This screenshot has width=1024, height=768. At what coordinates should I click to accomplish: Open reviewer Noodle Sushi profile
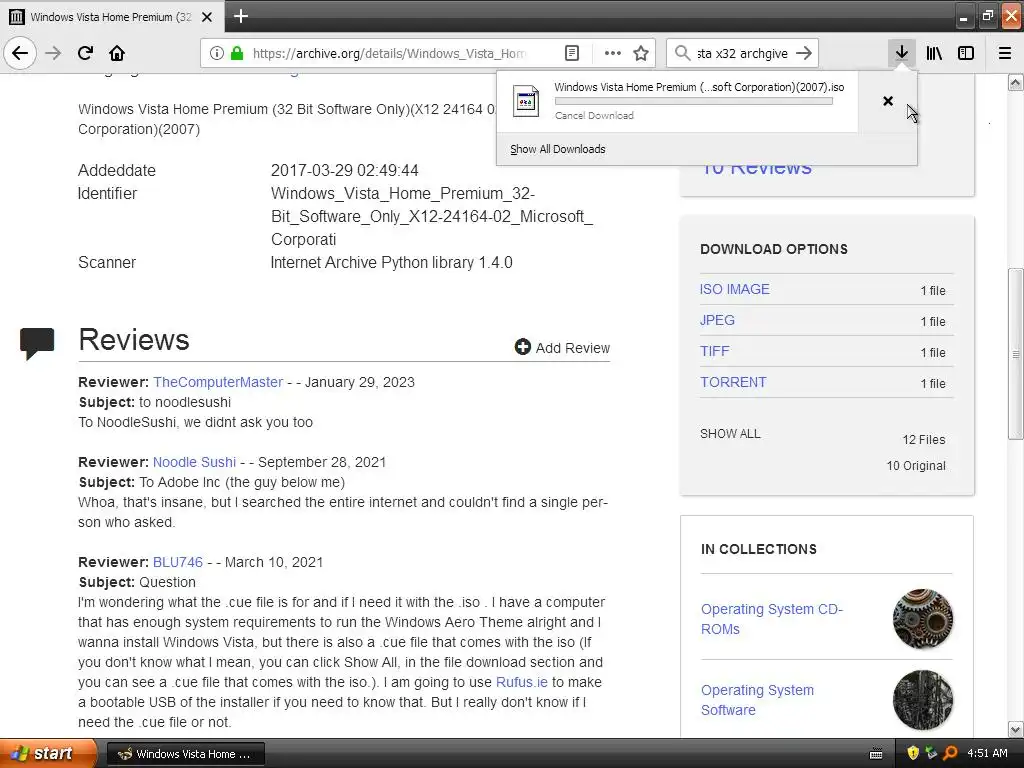tap(194, 462)
